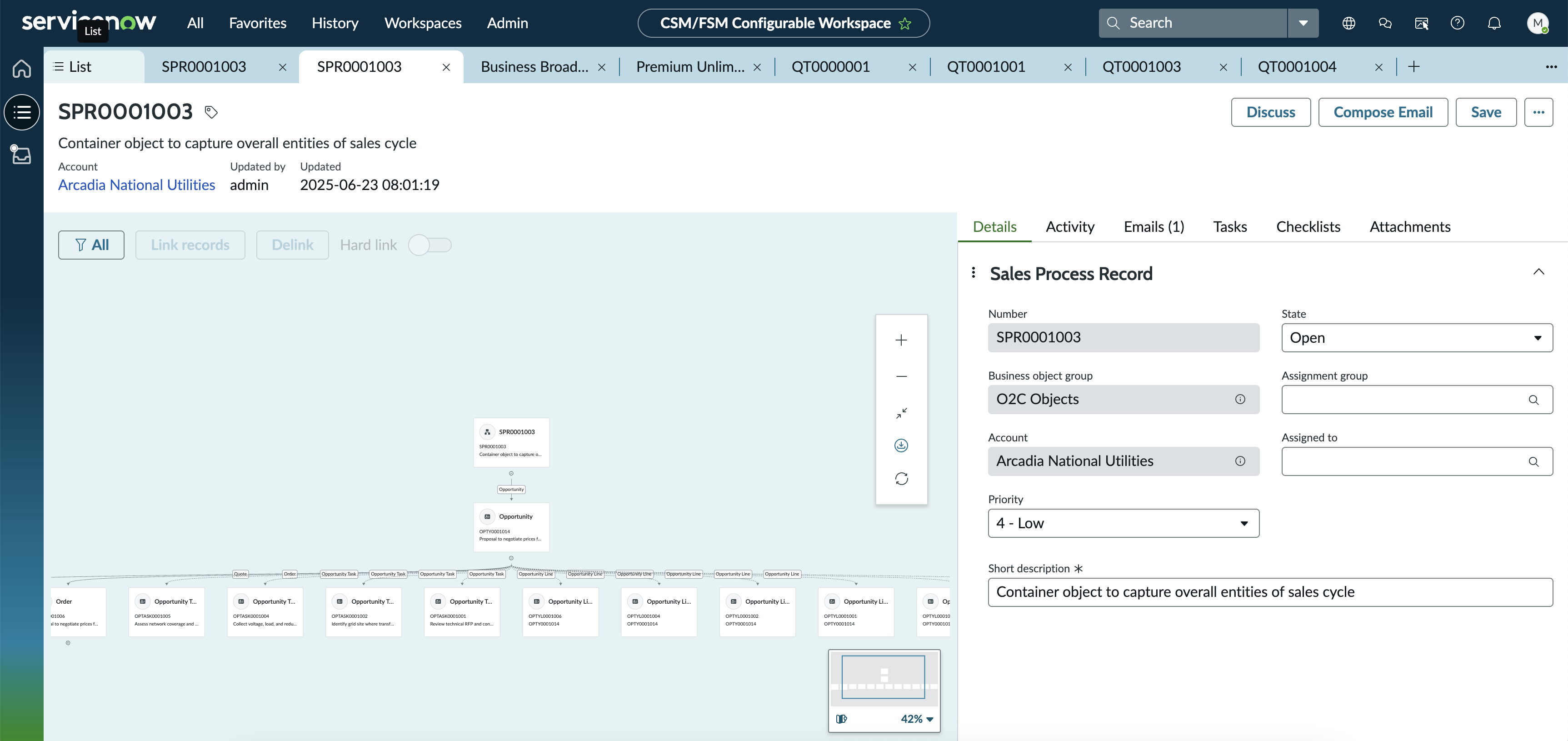Select the OPTASK0001005 Opportunity Task node
The image size is (1568, 741).
166,612
